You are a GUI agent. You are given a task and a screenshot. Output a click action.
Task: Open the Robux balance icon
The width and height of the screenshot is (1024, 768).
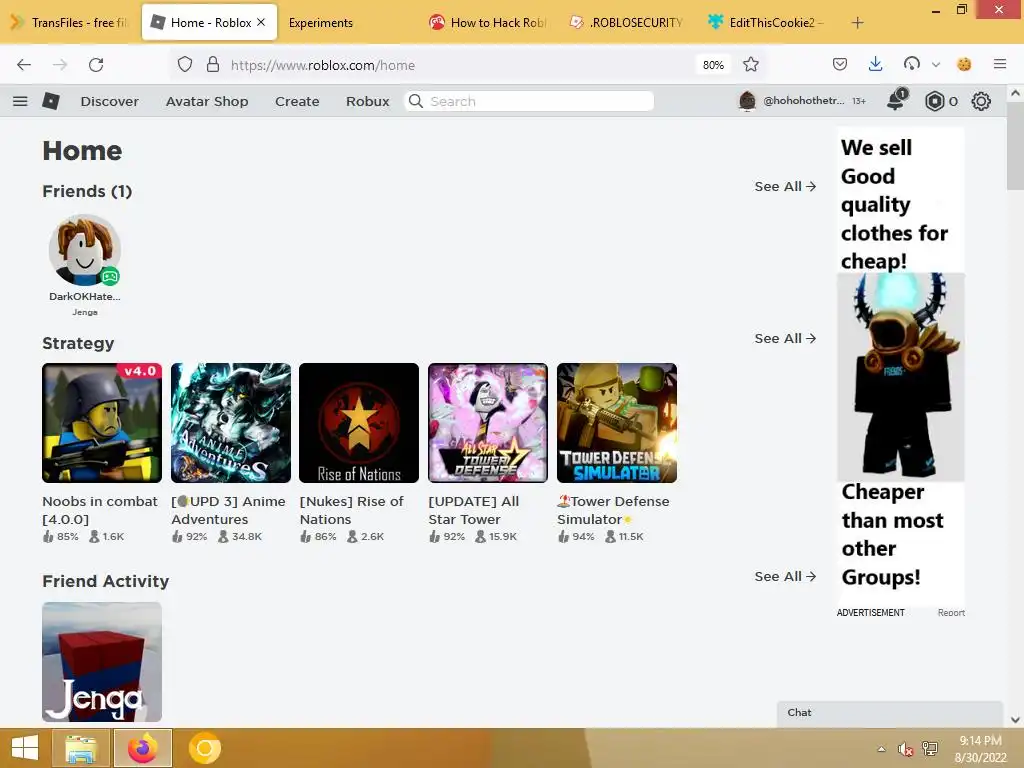935,101
